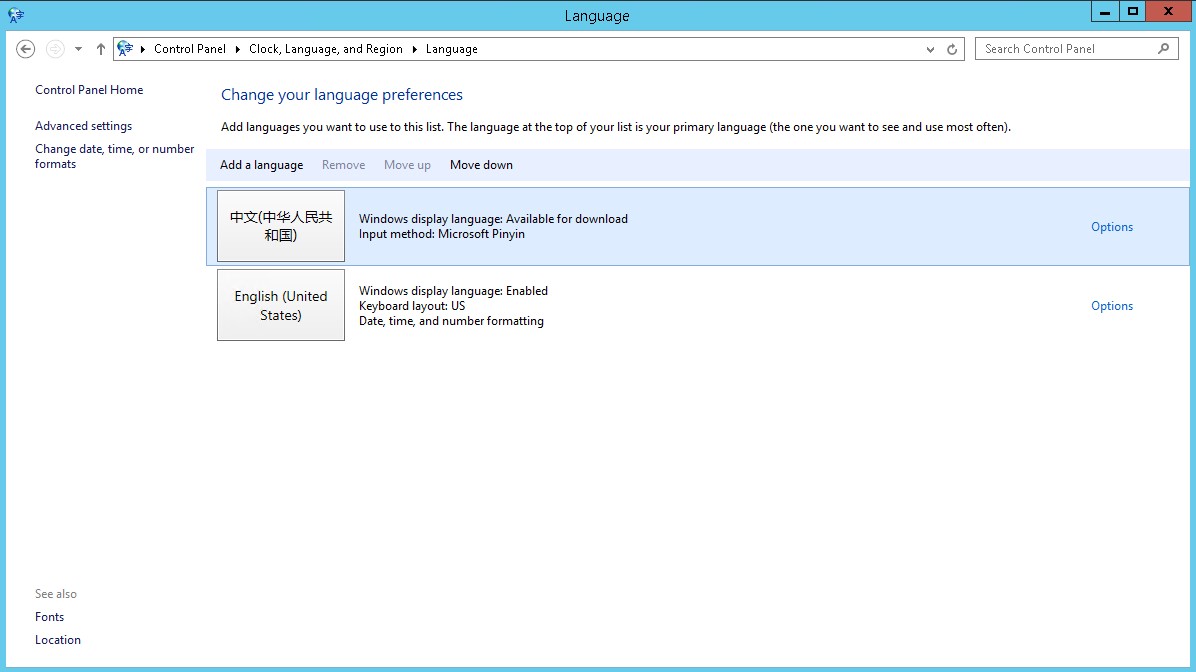Go to Control Panel Home
The width and height of the screenshot is (1196, 672).
(89, 90)
